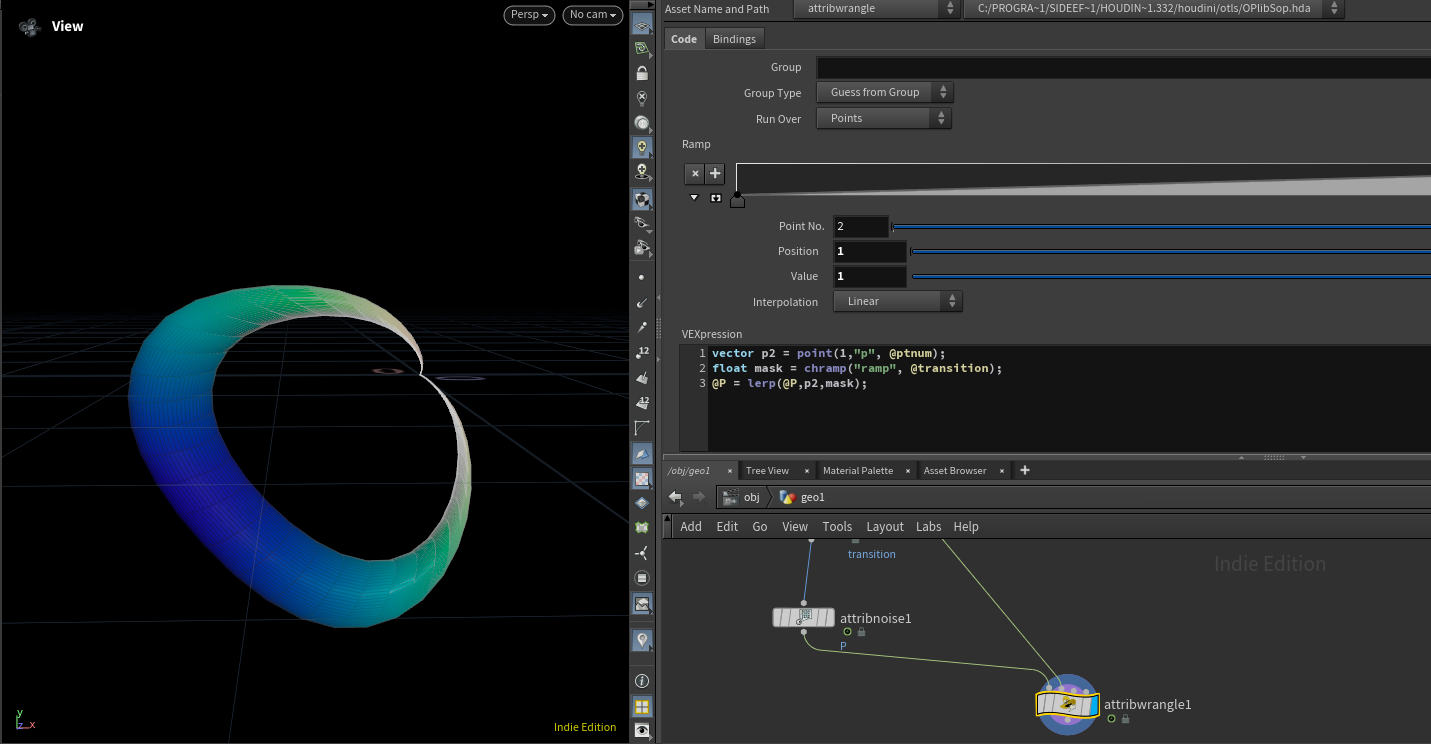
Task: Remove ramp point with the x button
Action: (x=695, y=173)
